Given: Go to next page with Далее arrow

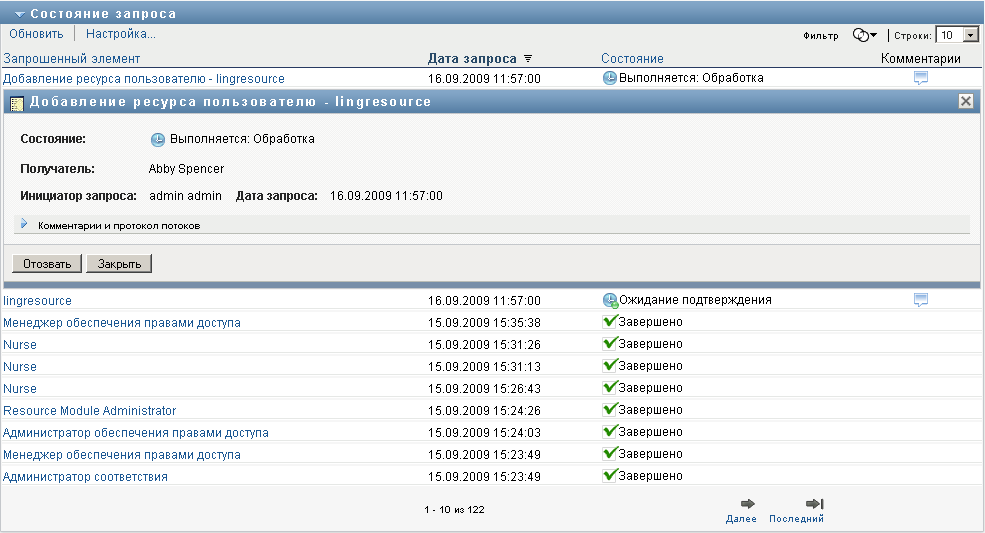Looking at the screenshot, I should point(748,503).
